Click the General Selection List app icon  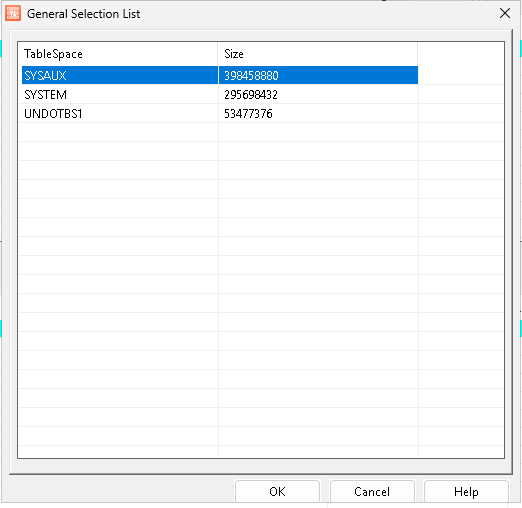pos(13,13)
